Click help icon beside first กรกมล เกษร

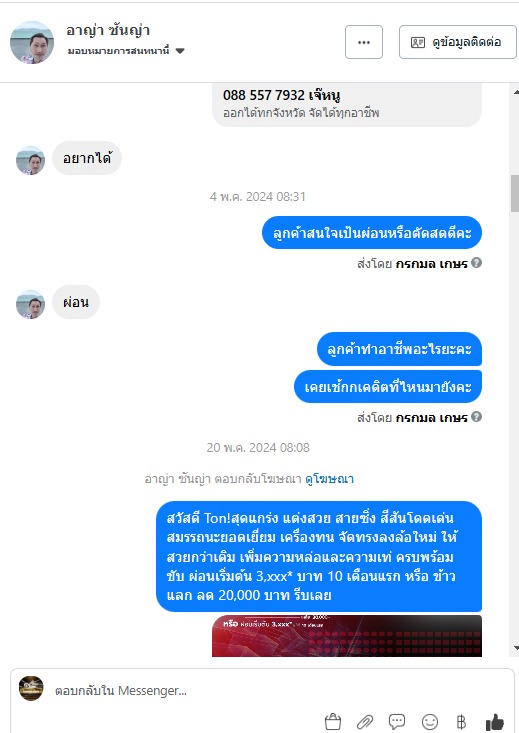pyautogui.click(x=476, y=263)
